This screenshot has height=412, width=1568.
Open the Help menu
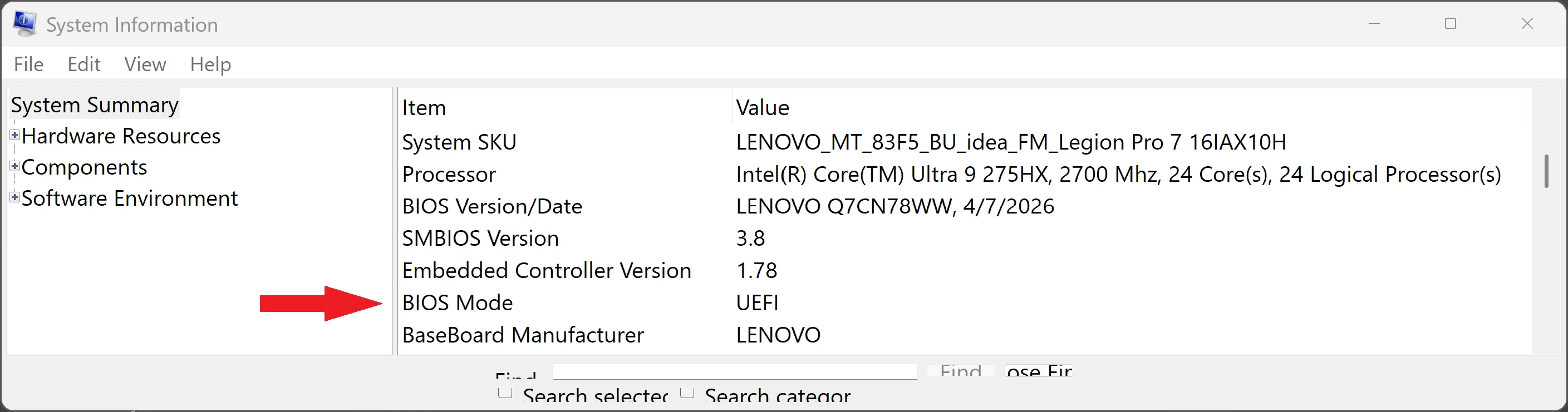(x=210, y=64)
